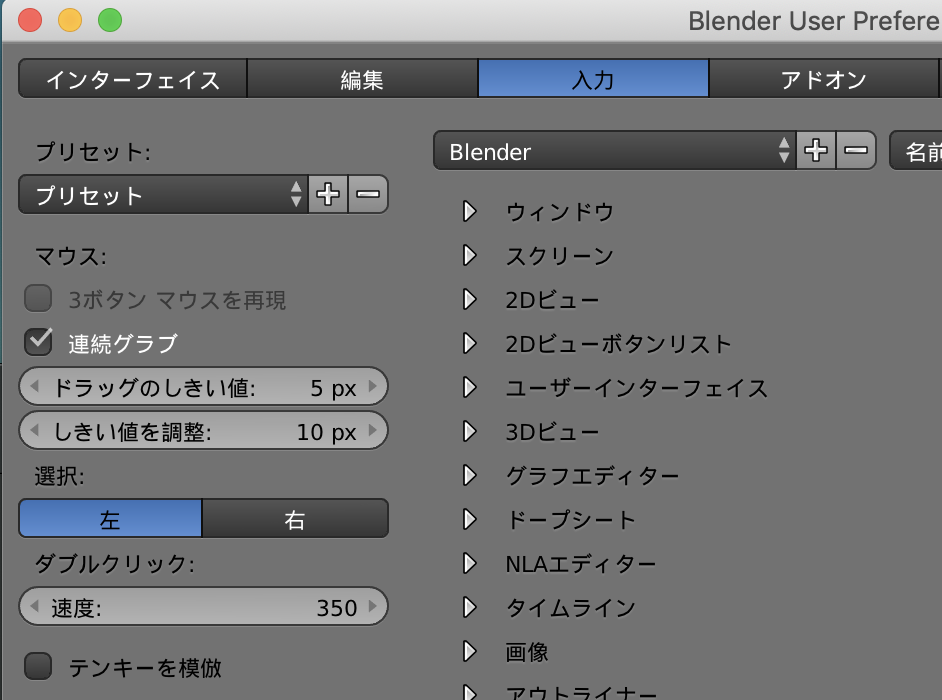The height and width of the screenshot is (700, 942).
Task: Decrease ドラッグのしきい値 with left arrow
Action: click(x=34, y=386)
